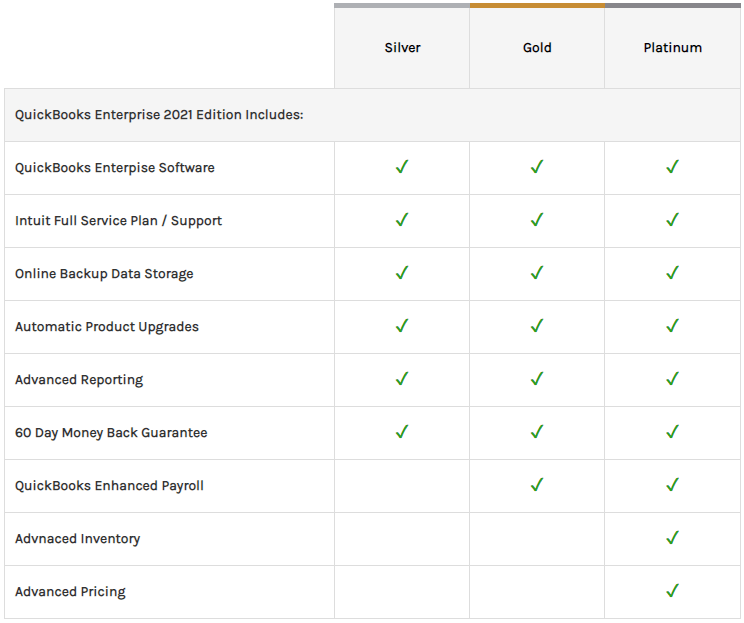This screenshot has height=623, width=744.
Task: Click Platinum checkmark for 60 Day Money Back Guarantee
Action: [x=672, y=432]
